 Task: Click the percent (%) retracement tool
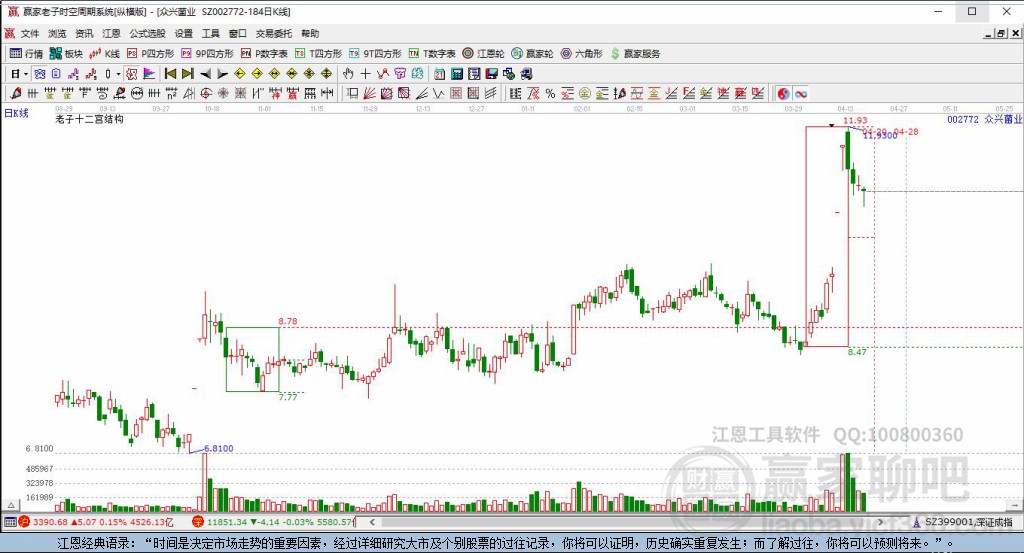[x=551, y=93]
